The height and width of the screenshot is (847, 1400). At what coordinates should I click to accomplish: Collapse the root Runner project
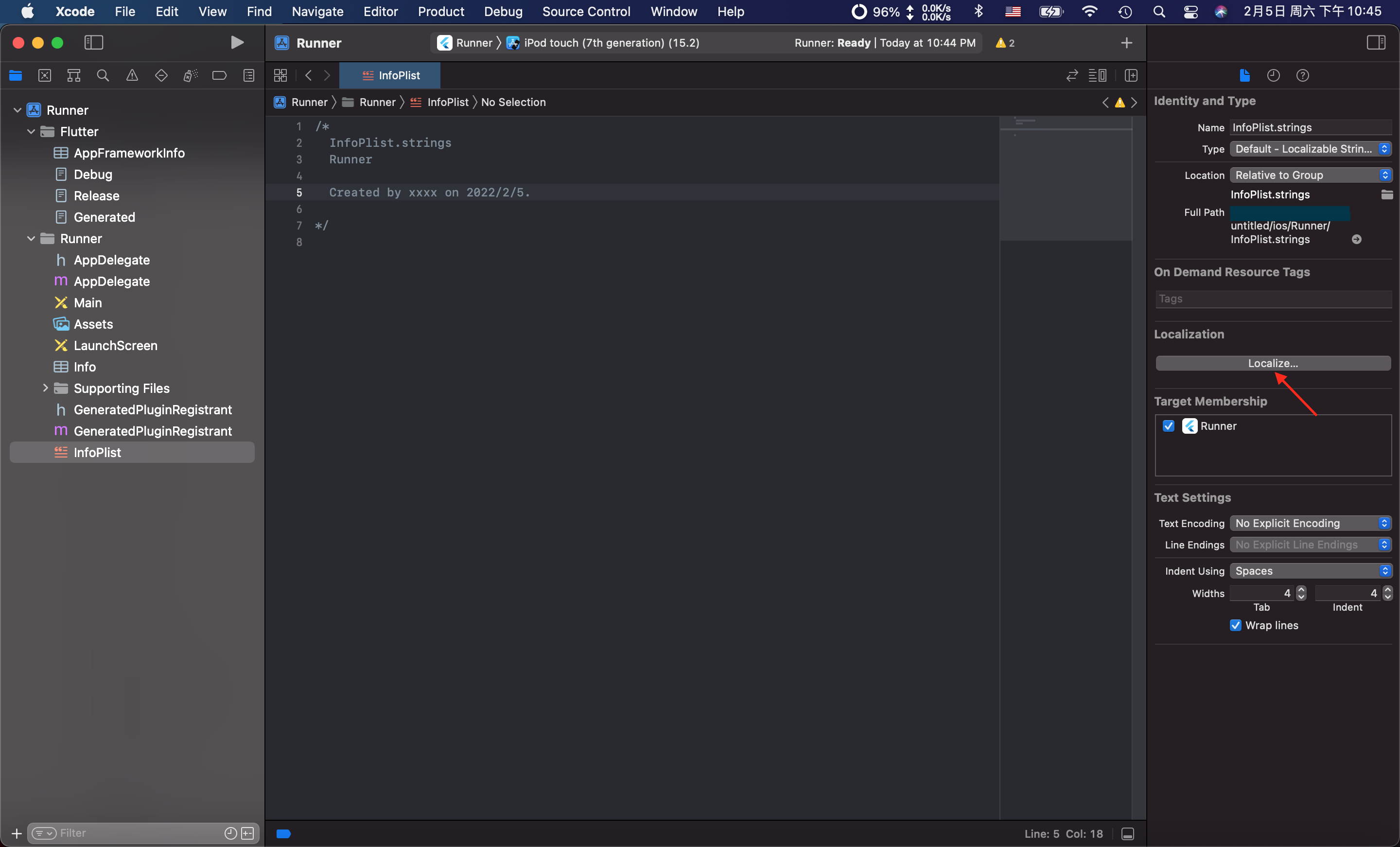coord(17,110)
